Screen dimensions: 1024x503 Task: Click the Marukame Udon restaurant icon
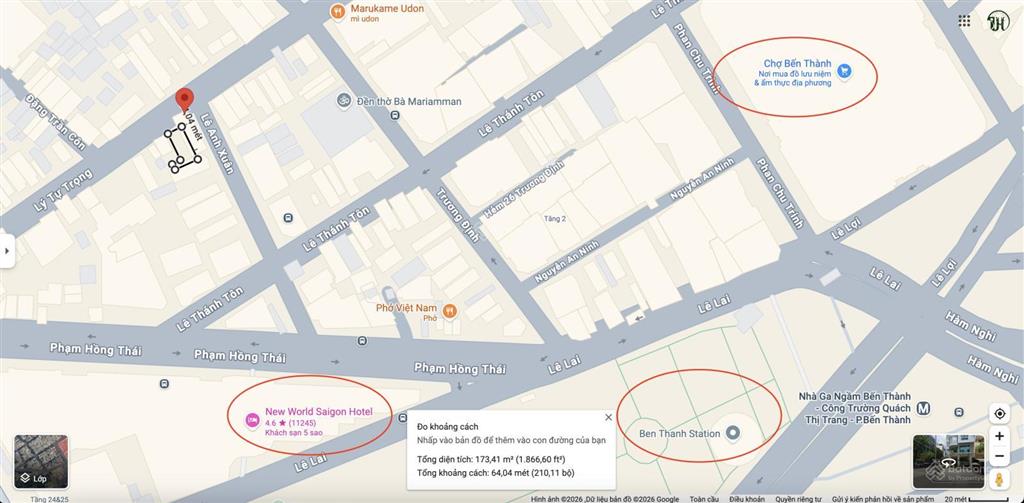pos(338,11)
